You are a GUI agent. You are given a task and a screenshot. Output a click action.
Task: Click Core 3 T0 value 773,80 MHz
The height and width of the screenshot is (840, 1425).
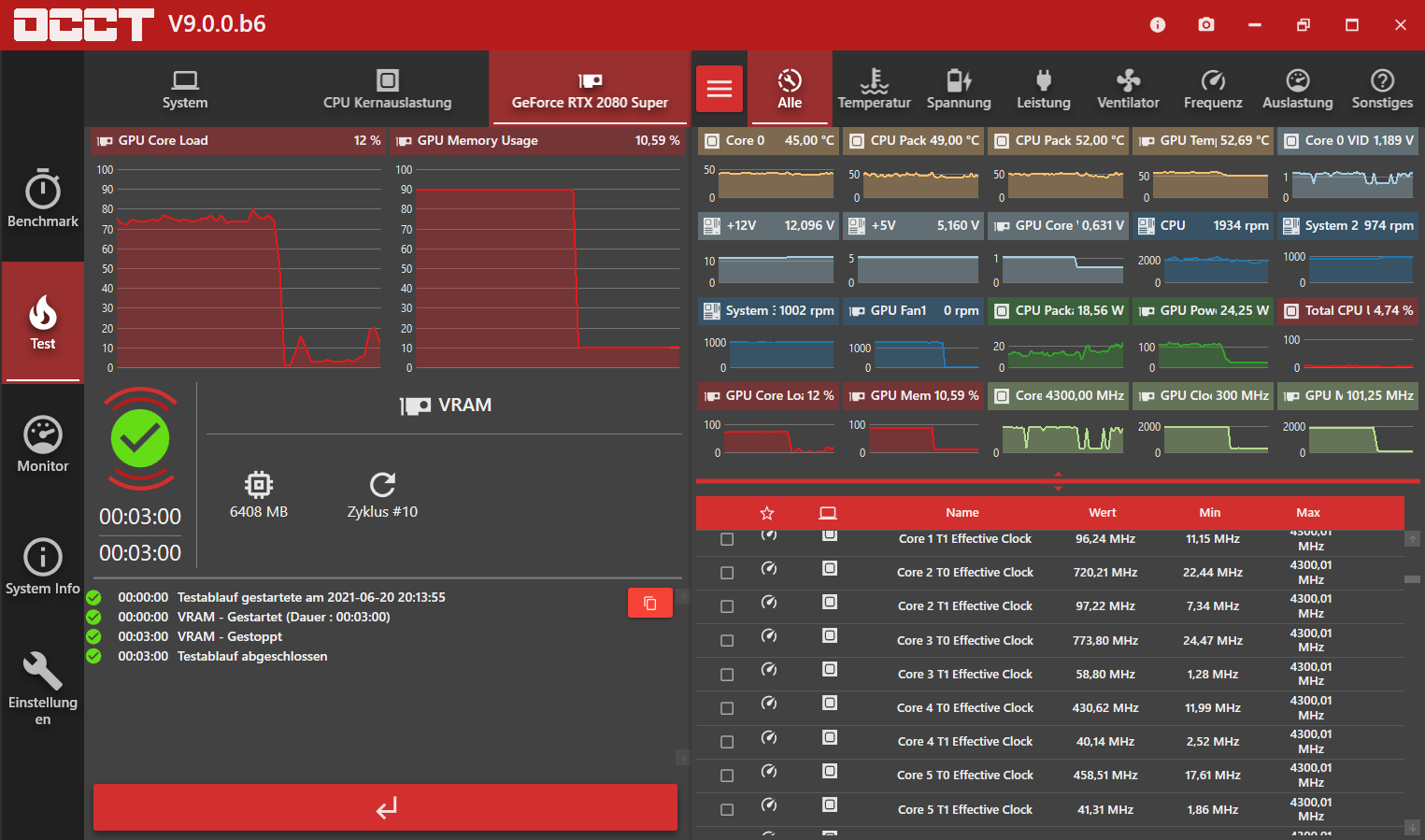(x=1105, y=641)
